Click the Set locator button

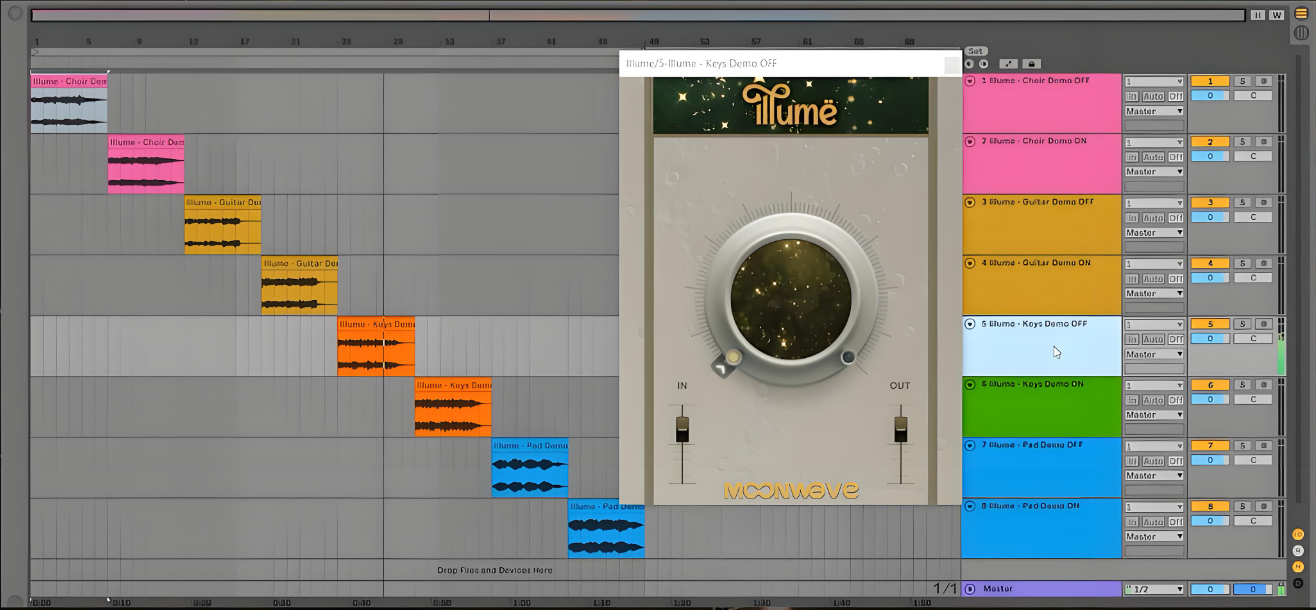(x=976, y=51)
